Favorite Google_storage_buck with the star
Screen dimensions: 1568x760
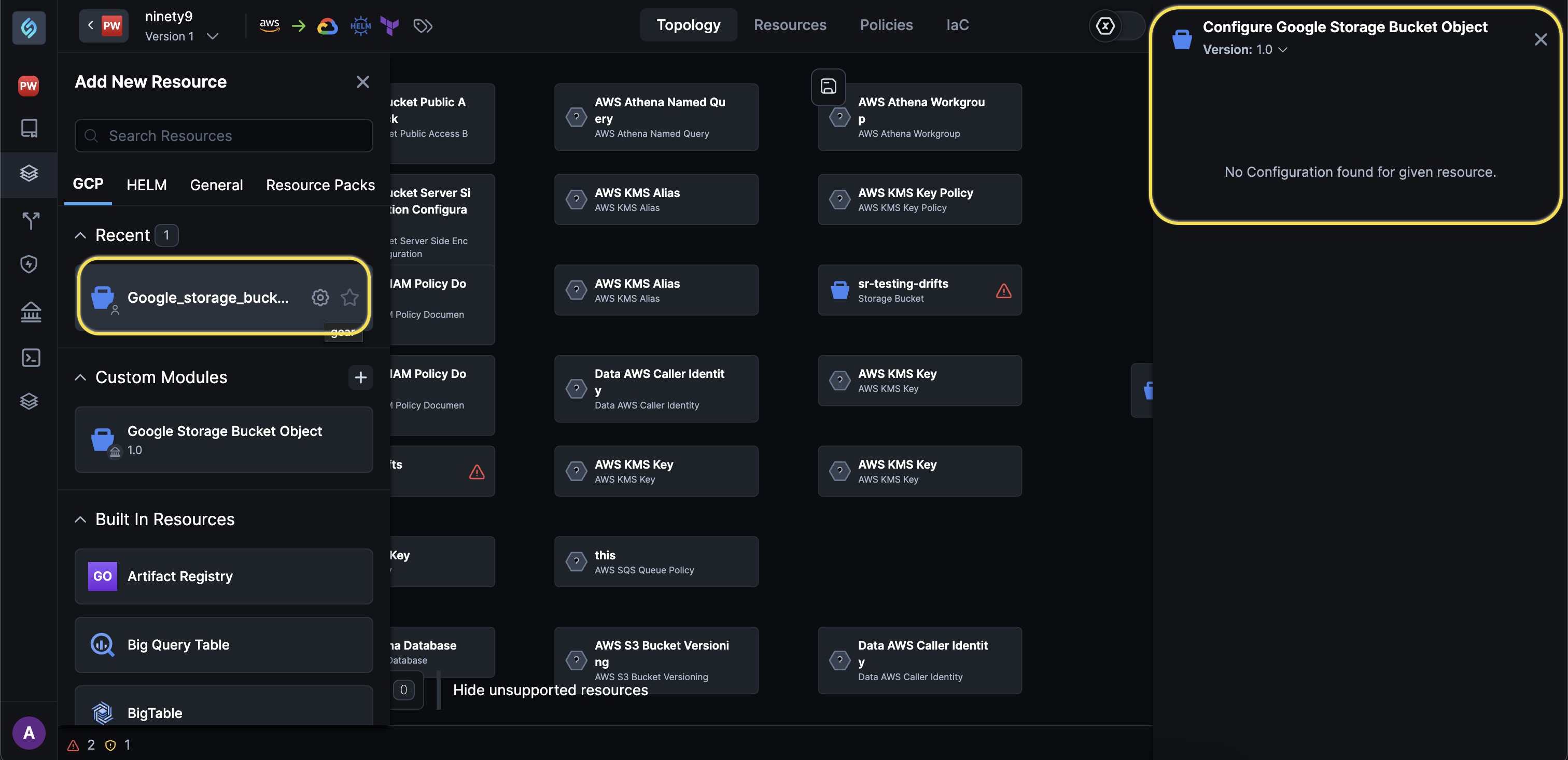(x=349, y=298)
